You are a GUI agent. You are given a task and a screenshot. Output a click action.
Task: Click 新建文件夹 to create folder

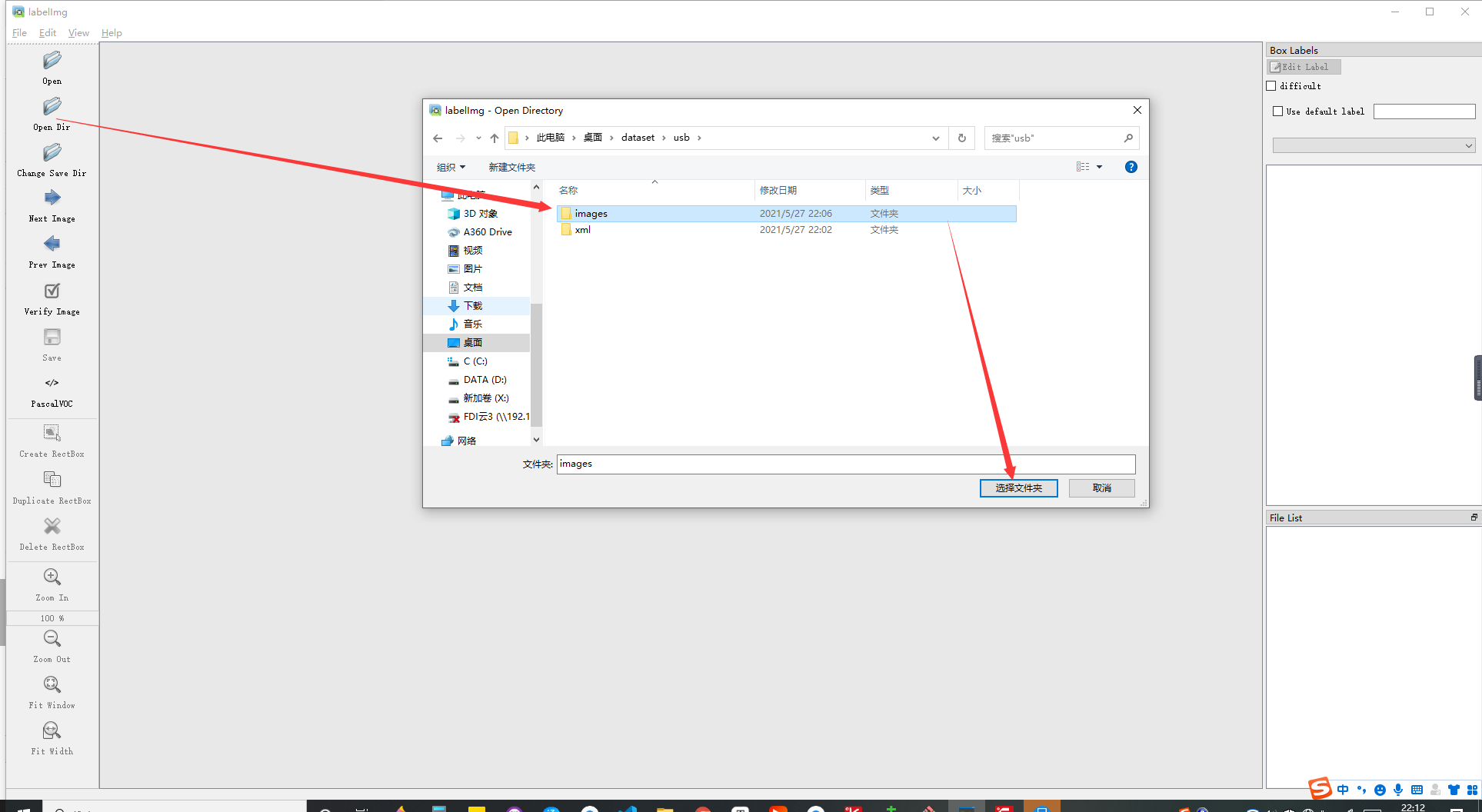511,167
